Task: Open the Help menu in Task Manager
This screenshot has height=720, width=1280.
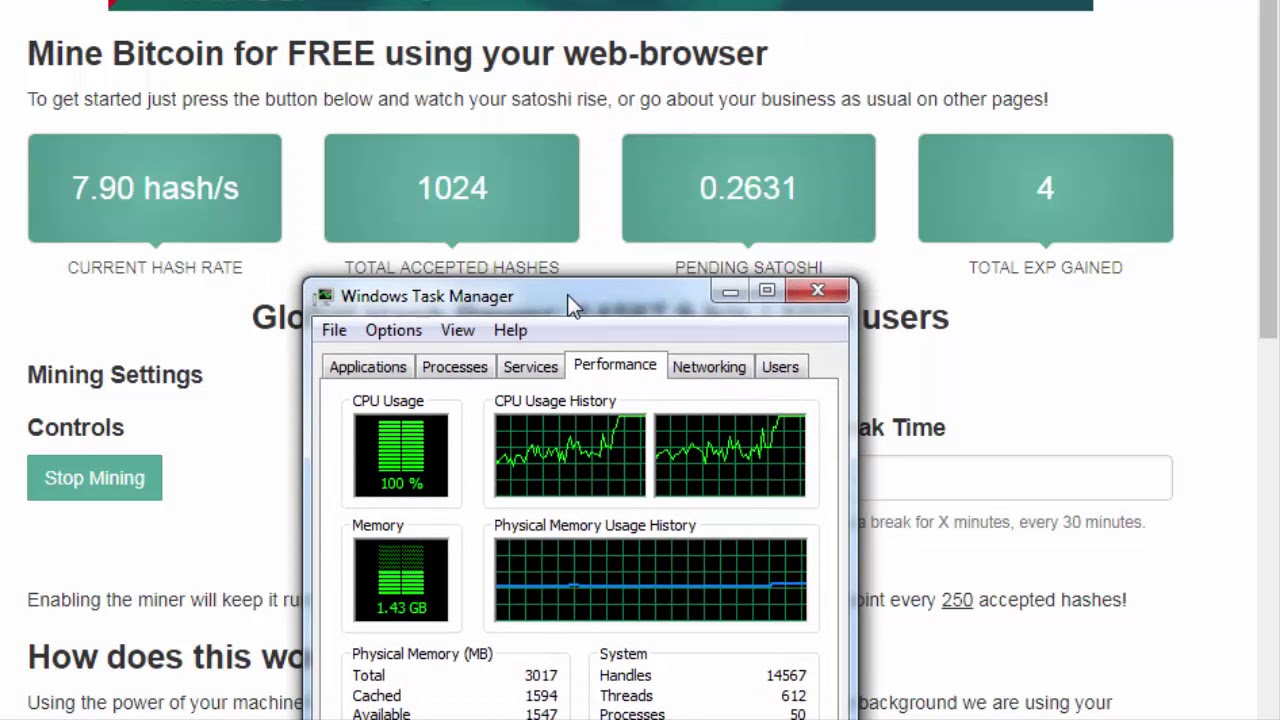Action: tap(510, 330)
